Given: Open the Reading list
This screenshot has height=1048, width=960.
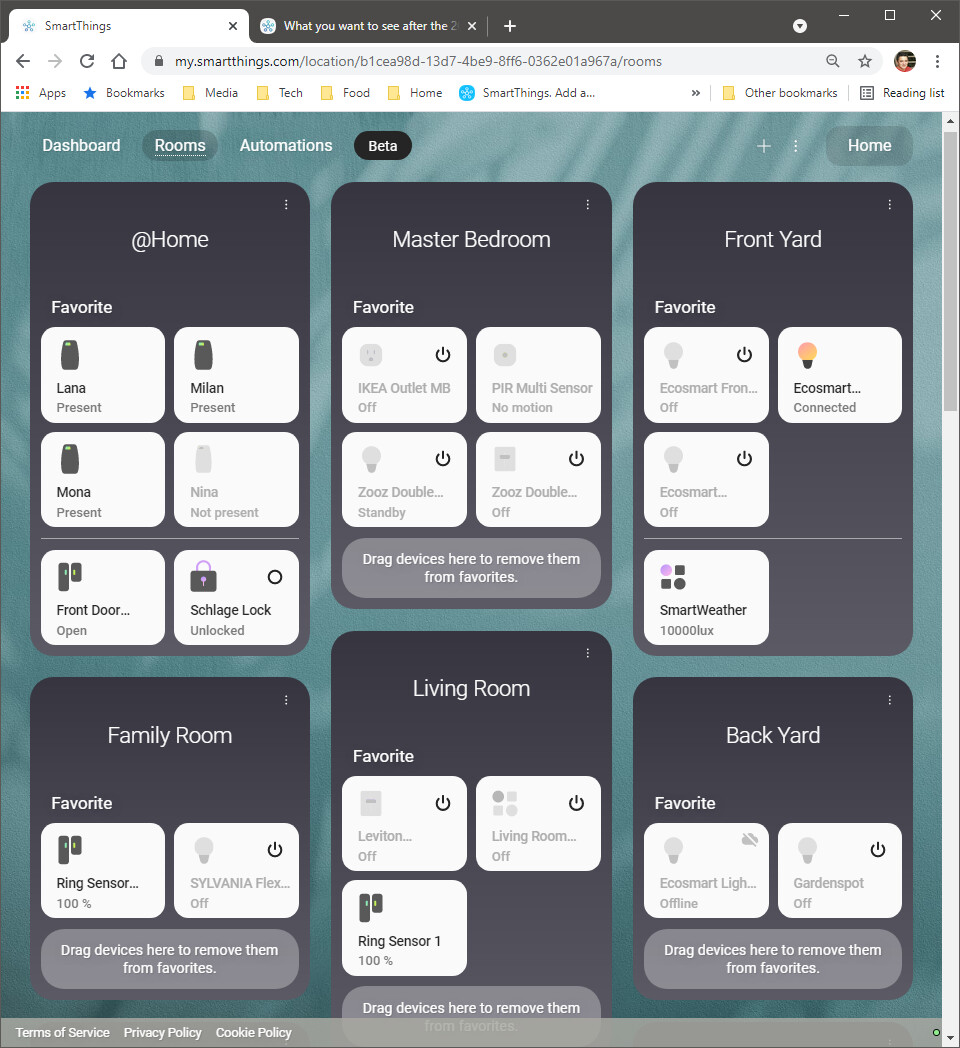Looking at the screenshot, I should (x=903, y=93).
